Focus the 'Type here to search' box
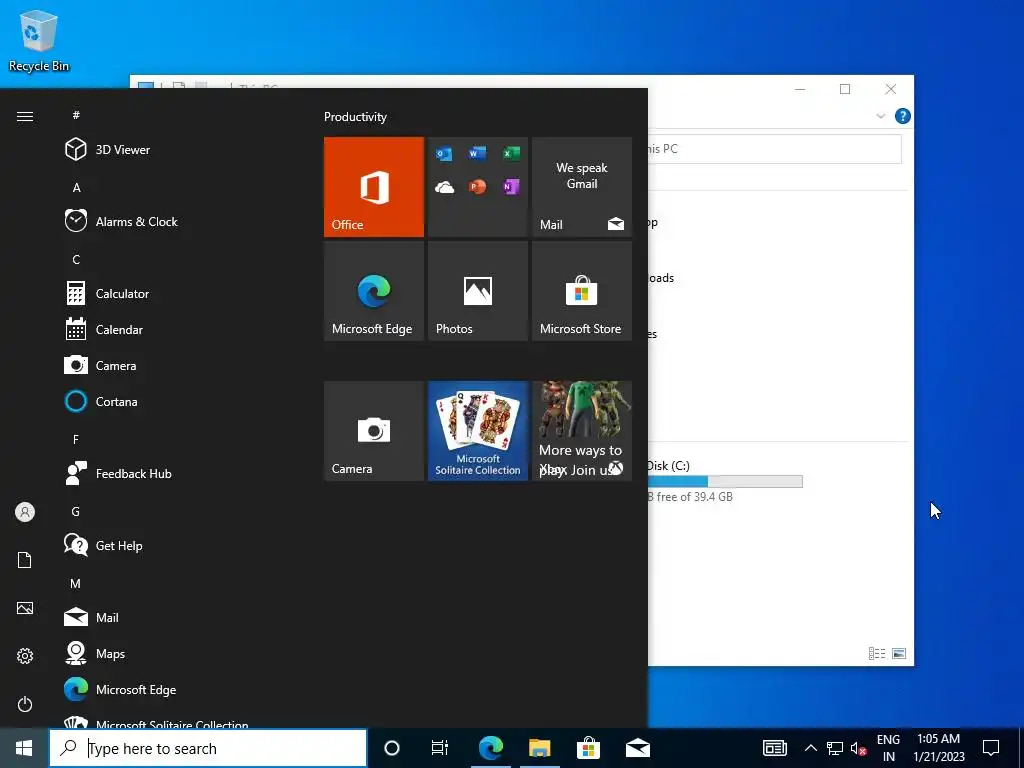The image size is (1024, 768). (208, 748)
